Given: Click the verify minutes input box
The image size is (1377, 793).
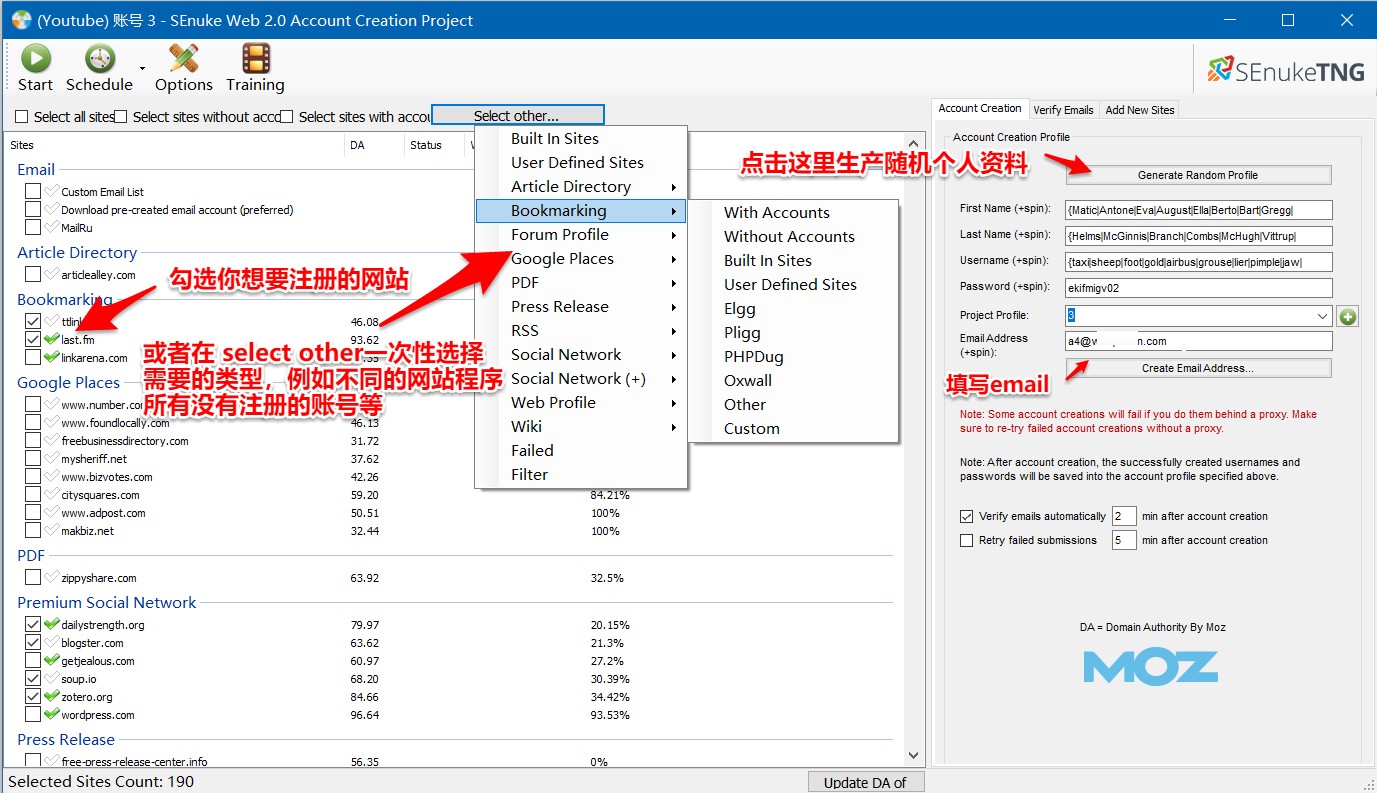Looking at the screenshot, I should (1123, 517).
